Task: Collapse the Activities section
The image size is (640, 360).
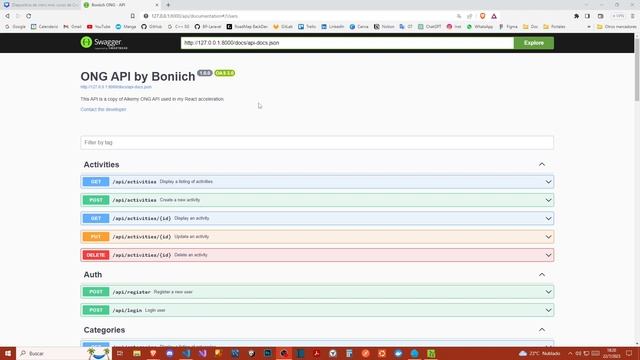Action: 542,164
